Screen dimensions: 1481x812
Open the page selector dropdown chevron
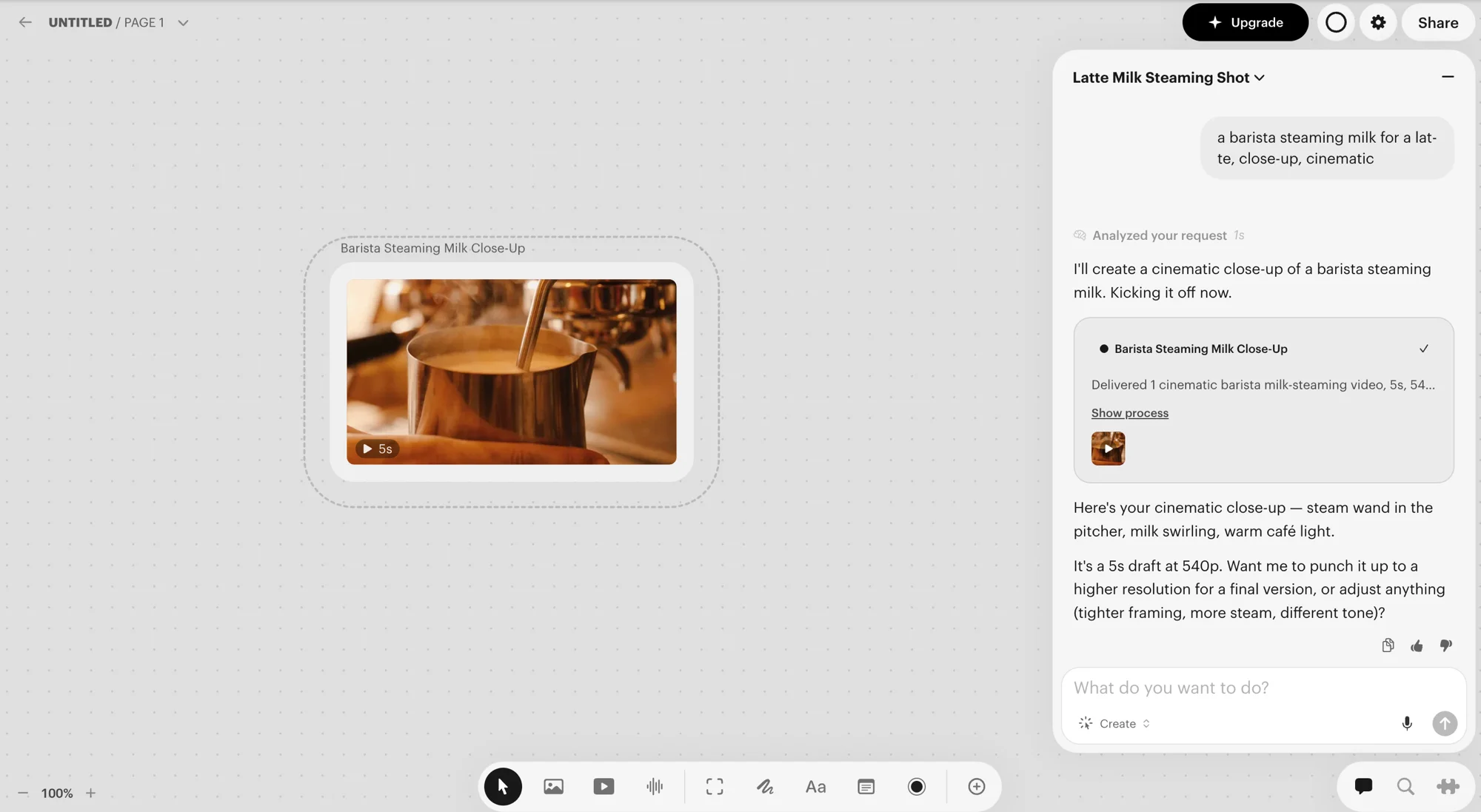pos(183,23)
